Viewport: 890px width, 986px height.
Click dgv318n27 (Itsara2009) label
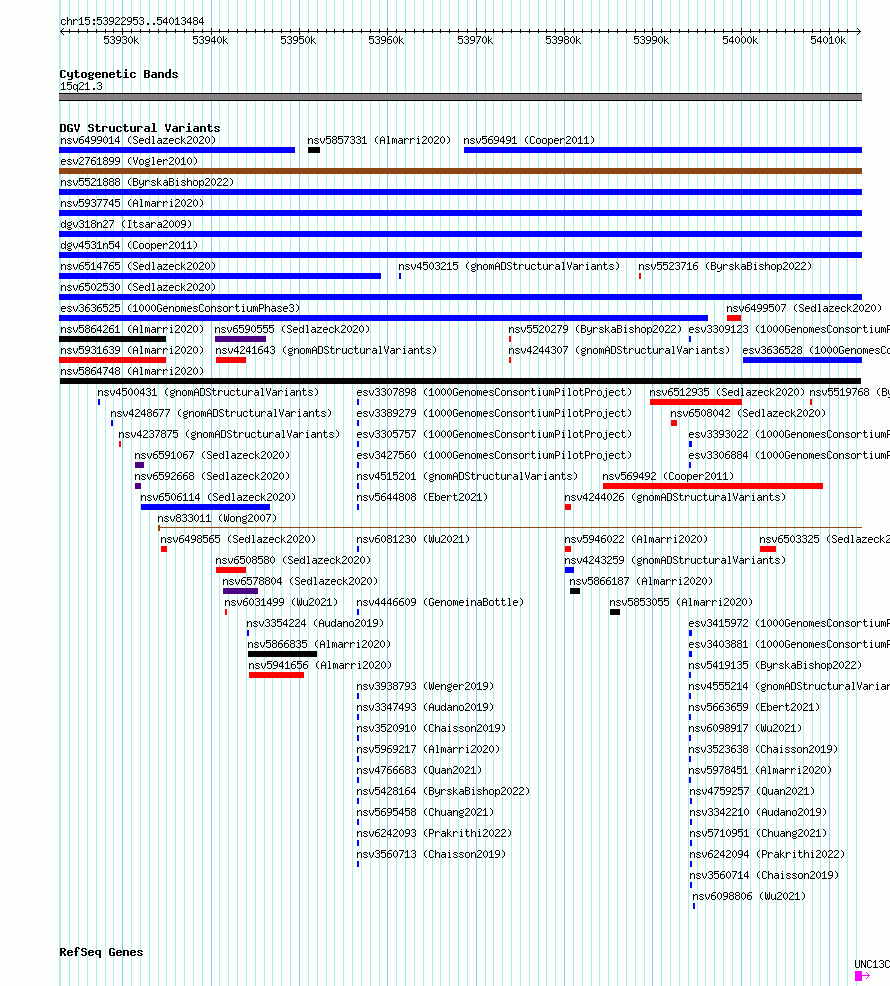(x=126, y=224)
